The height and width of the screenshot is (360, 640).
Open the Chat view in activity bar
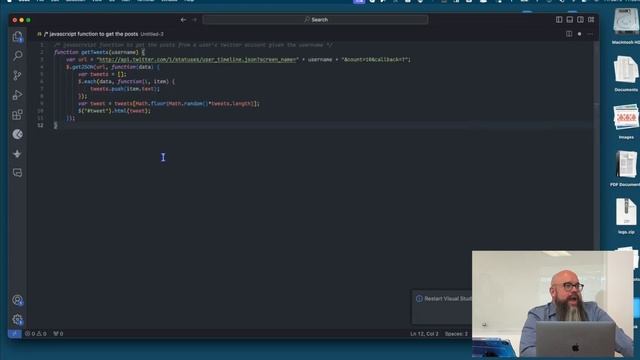[x=17, y=173]
